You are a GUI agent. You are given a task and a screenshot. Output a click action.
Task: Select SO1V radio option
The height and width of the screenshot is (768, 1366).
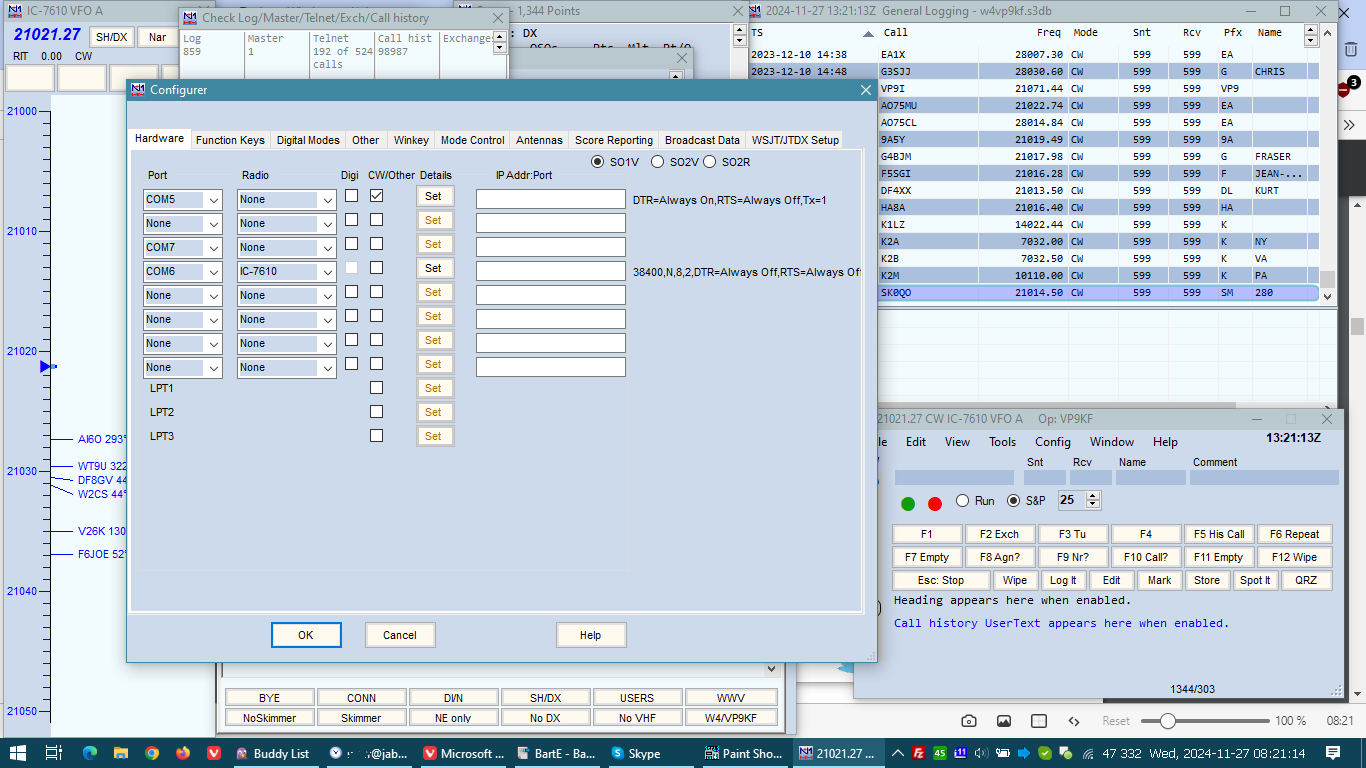[x=598, y=162]
